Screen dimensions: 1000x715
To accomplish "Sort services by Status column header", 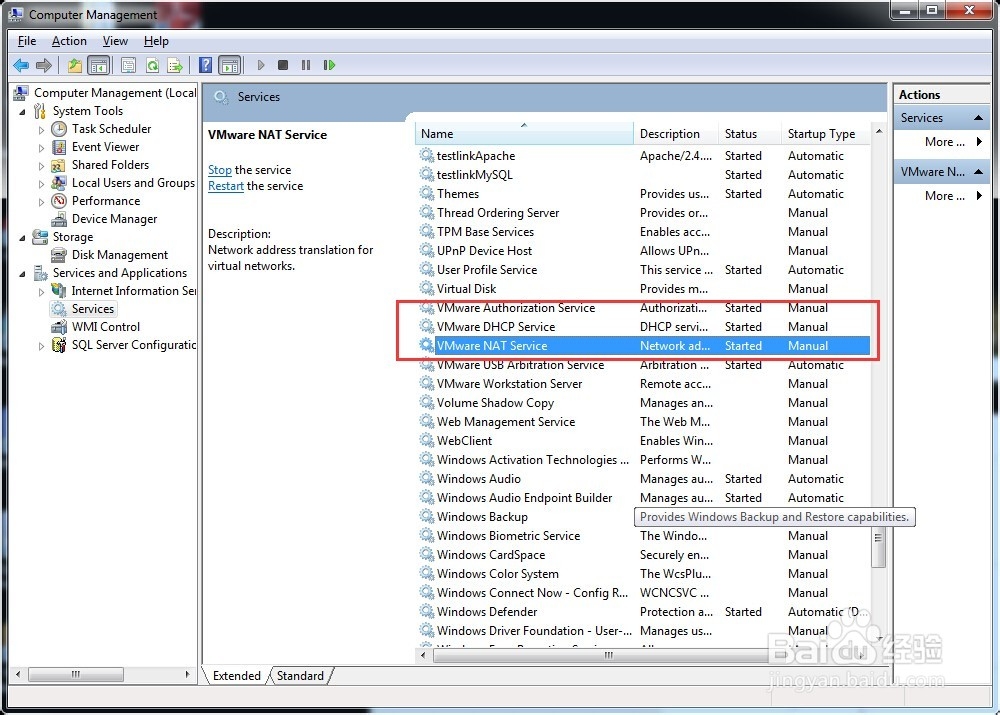I will coord(750,134).
